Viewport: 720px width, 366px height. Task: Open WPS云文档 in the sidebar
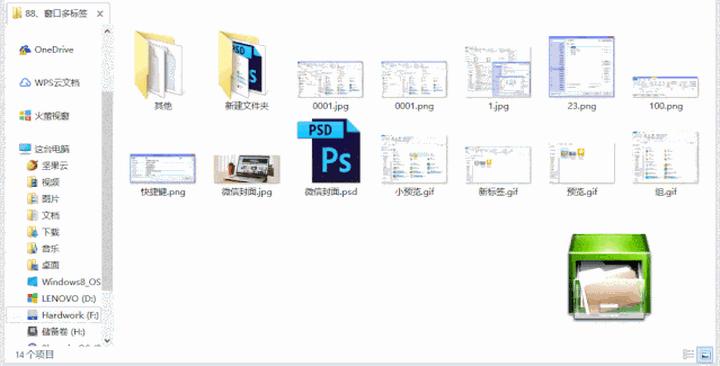[x=50, y=83]
